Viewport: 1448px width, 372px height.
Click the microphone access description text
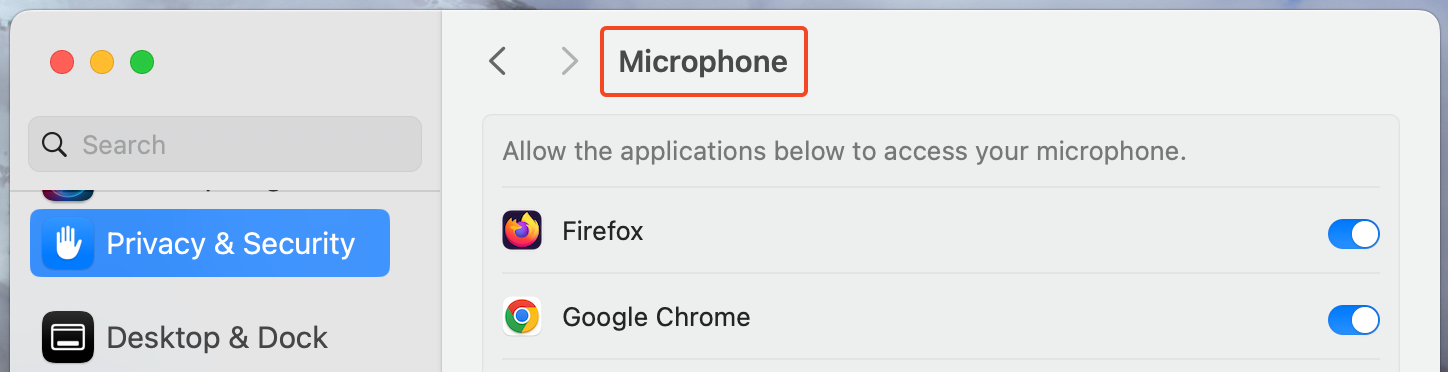point(844,152)
